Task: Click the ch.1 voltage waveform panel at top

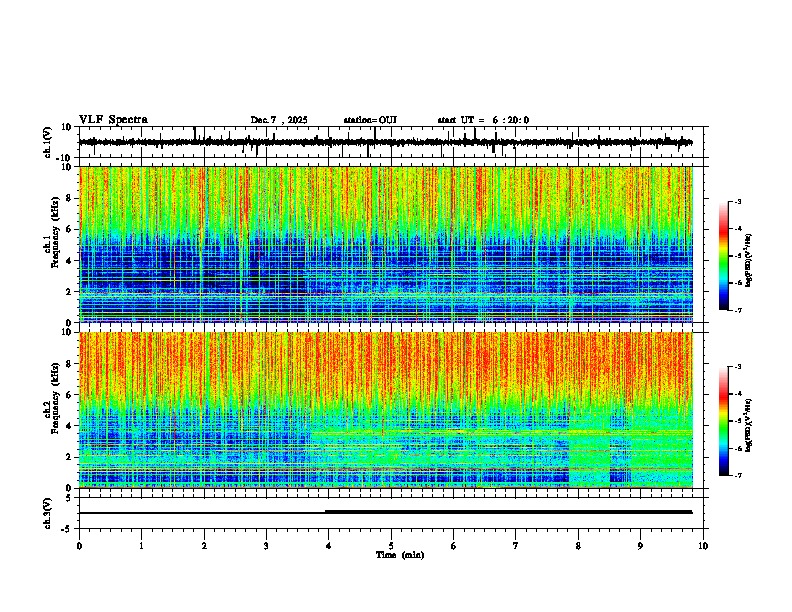Action: point(393,142)
